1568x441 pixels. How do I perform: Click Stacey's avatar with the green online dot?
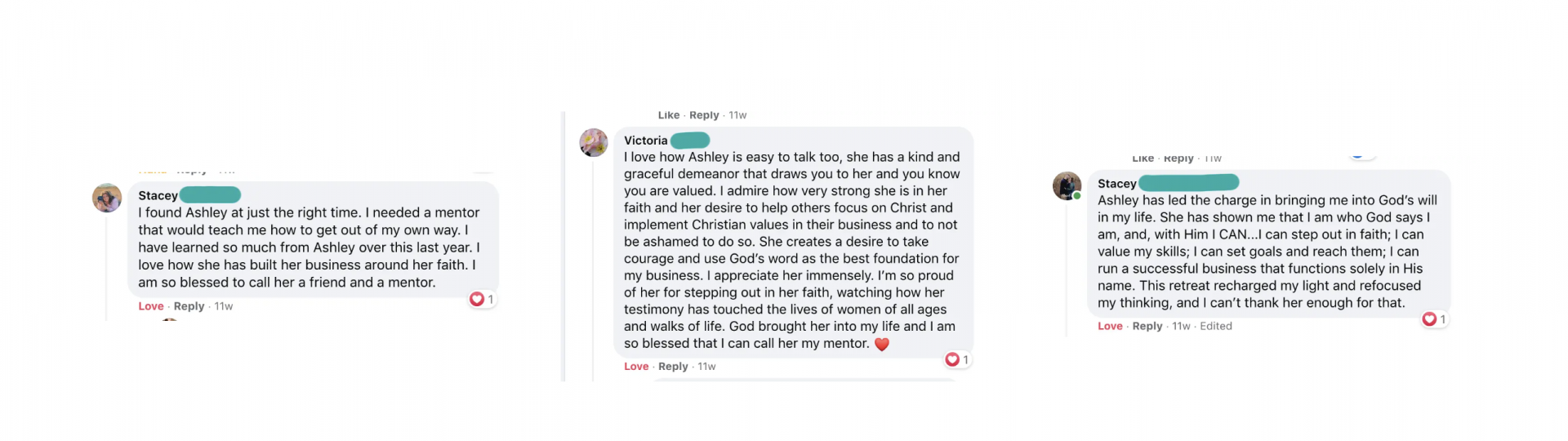coord(1067,186)
